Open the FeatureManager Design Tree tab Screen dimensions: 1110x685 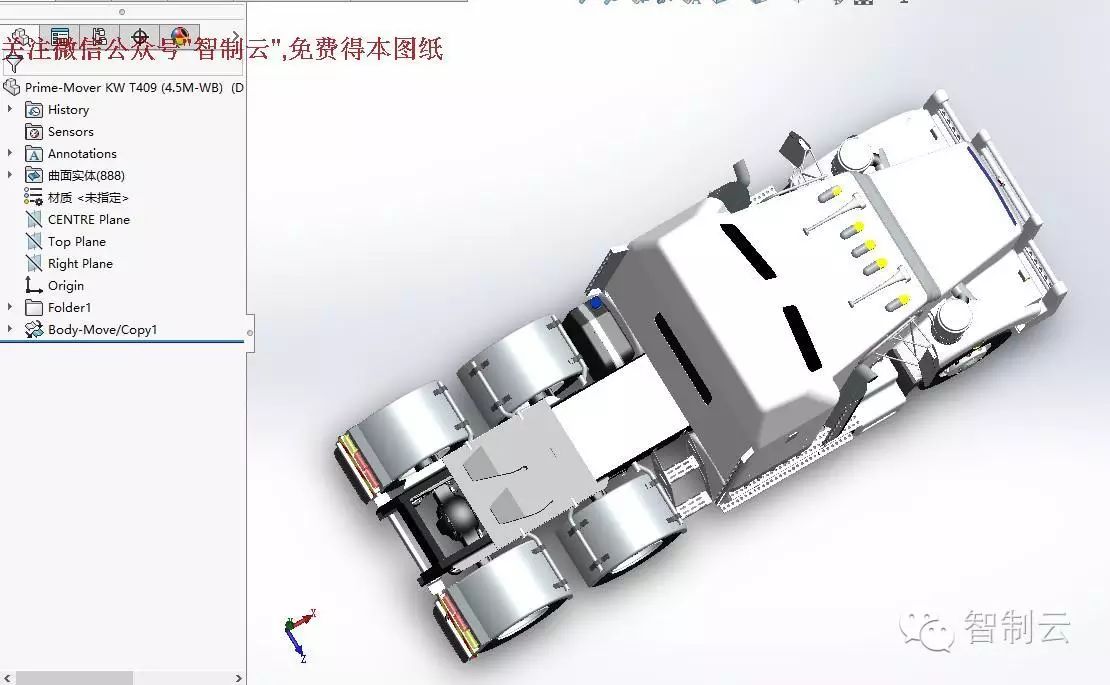[20, 37]
